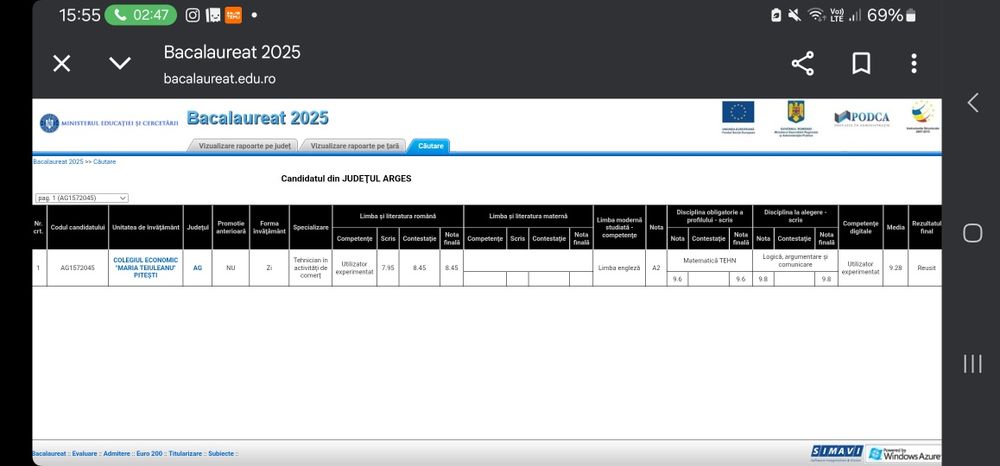Click the Limba si literatura materna header

pyautogui.click(x=527, y=216)
